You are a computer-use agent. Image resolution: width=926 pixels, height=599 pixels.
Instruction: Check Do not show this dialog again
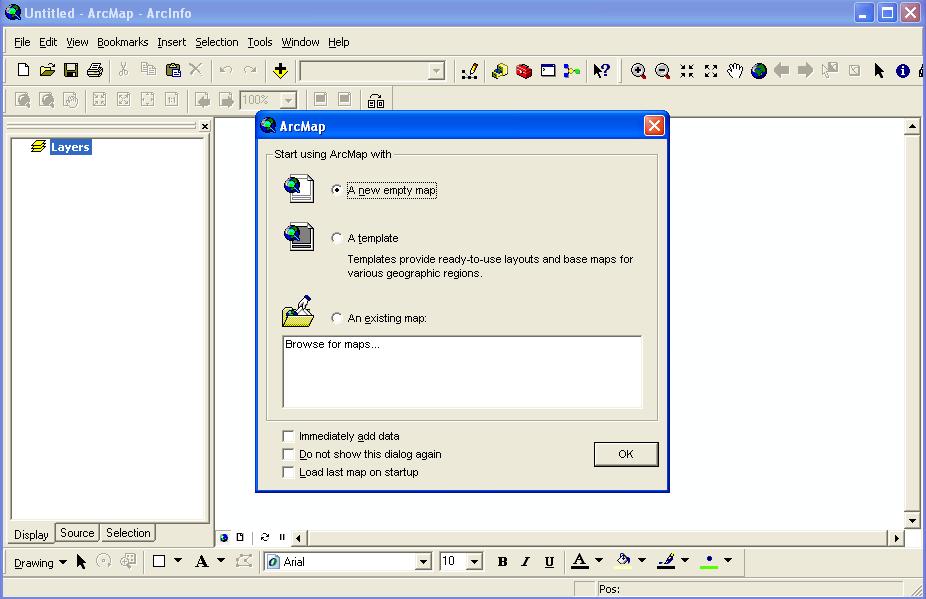pyautogui.click(x=288, y=454)
